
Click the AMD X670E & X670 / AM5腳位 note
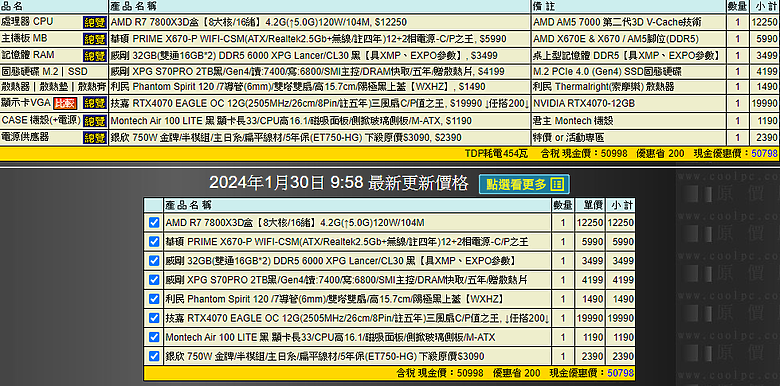click(x=616, y=39)
